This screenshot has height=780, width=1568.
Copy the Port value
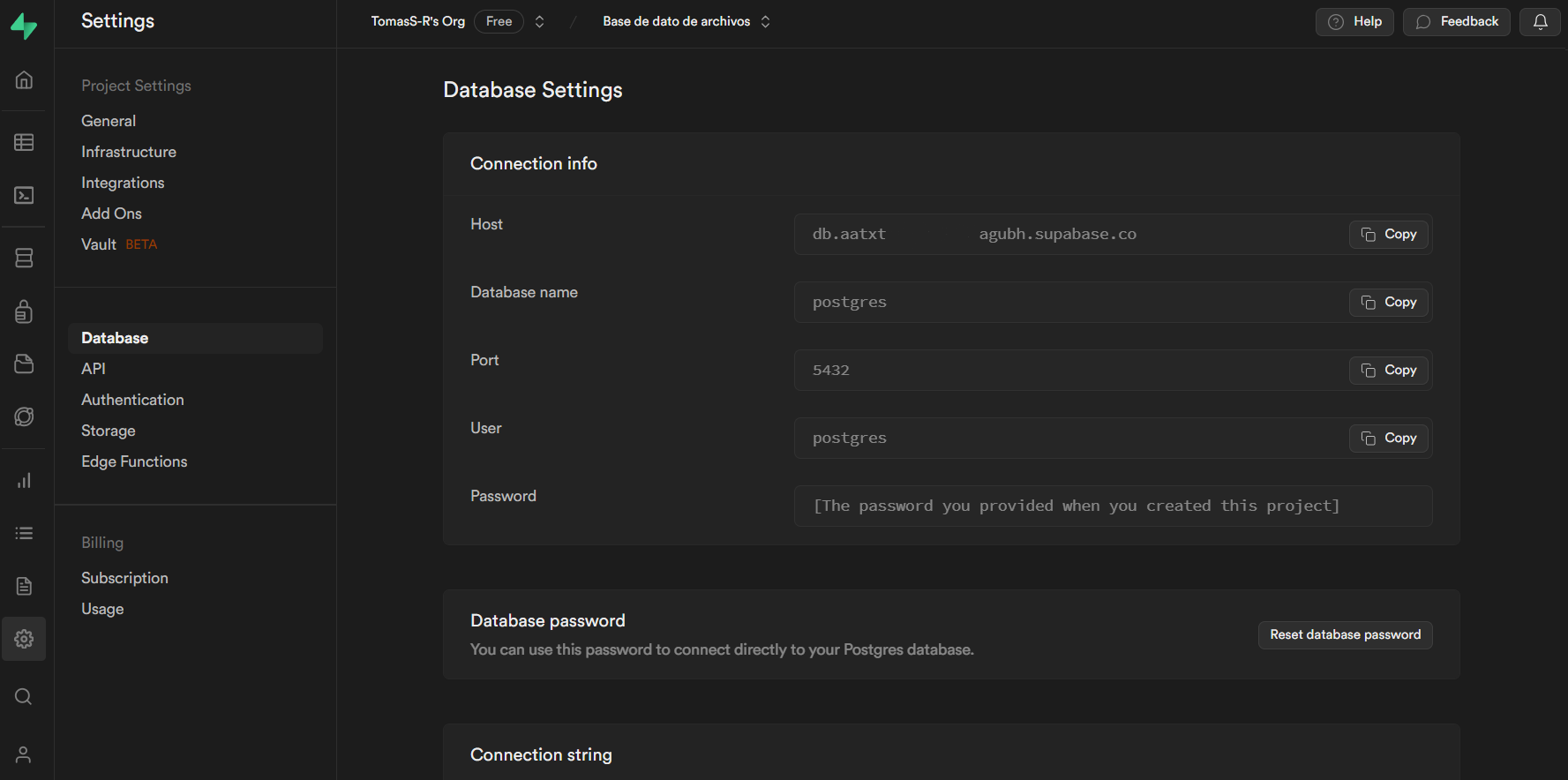click(x=1389, y=371)
